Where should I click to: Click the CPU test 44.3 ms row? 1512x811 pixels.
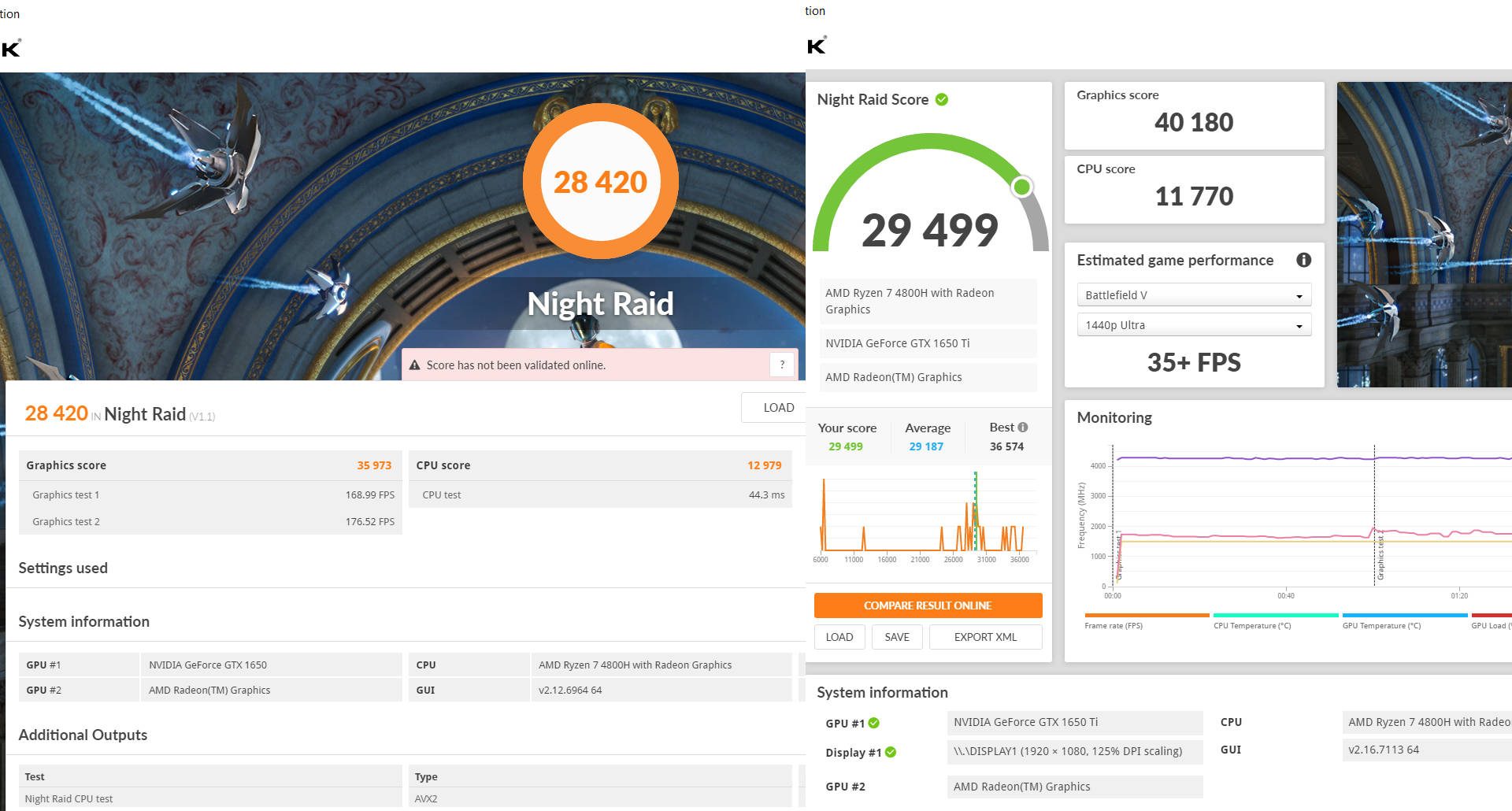click(x=600, y=494)
